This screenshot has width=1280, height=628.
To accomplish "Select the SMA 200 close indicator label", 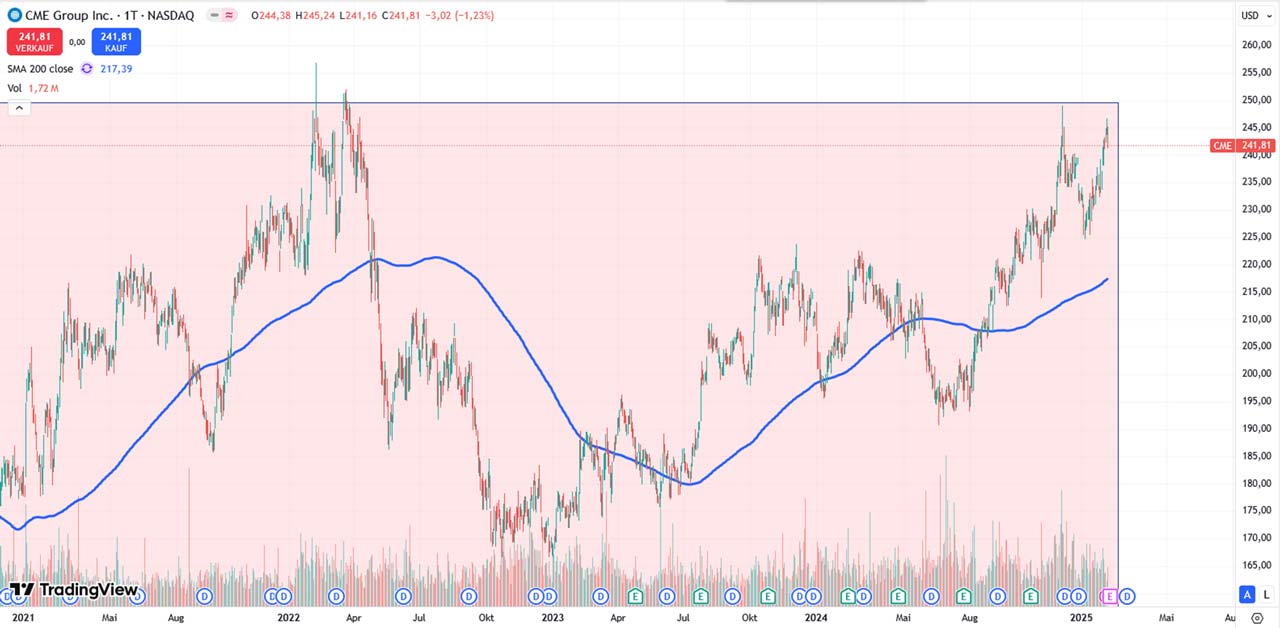I will [40, 69].
